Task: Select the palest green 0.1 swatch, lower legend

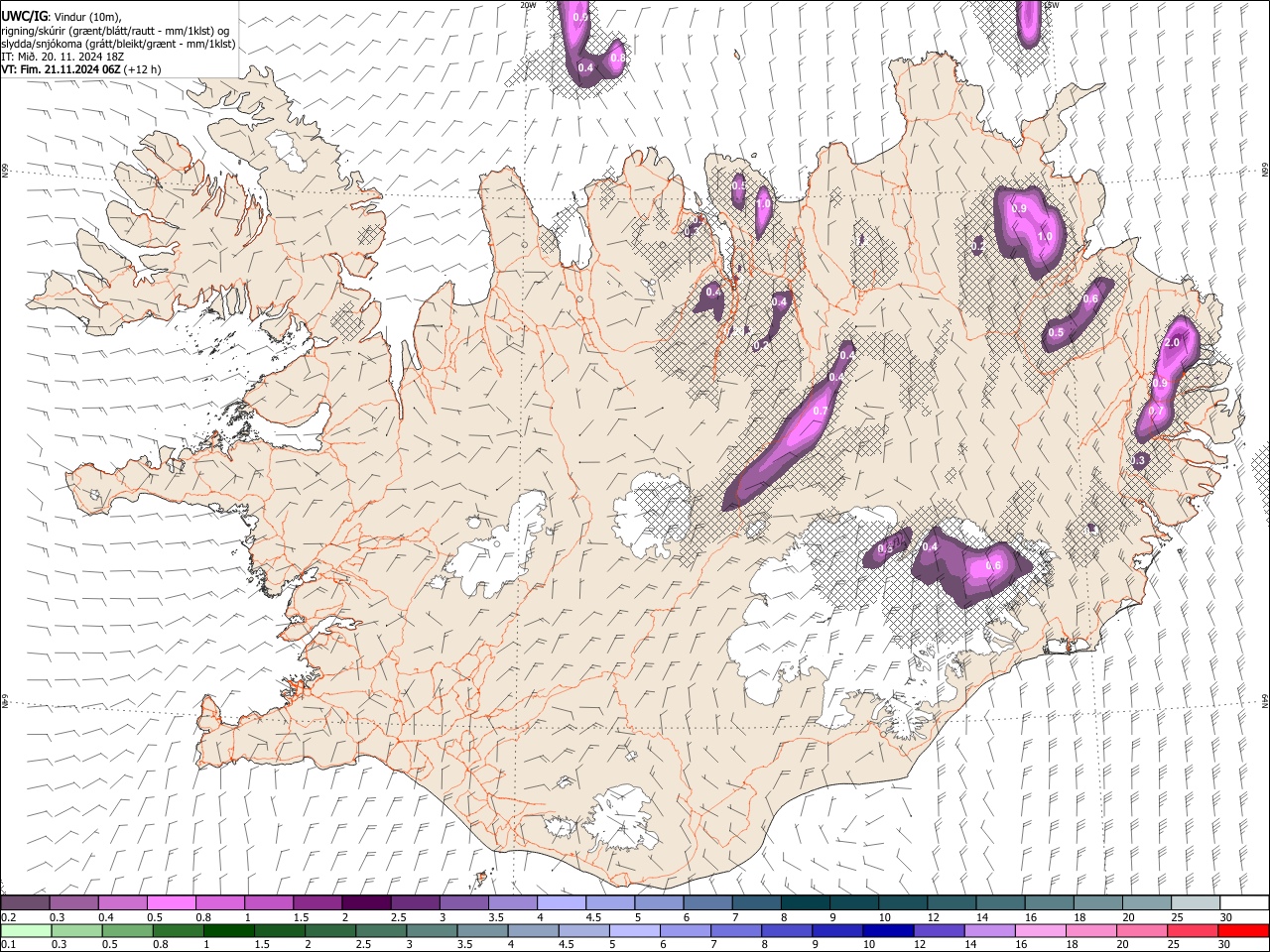Action: (x=25, y=931)
